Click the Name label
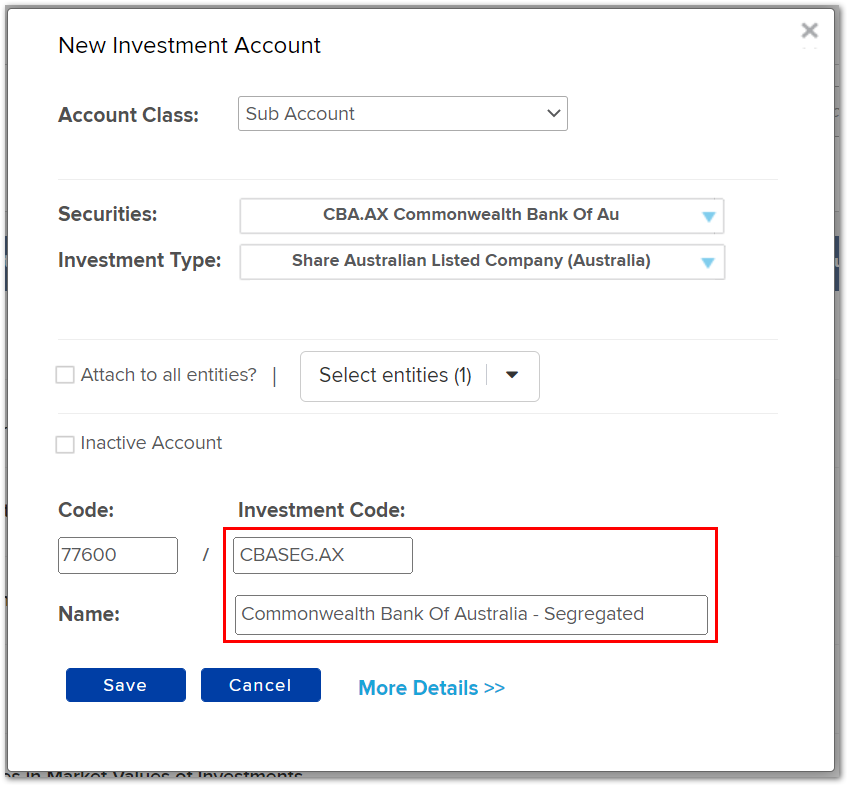This screenshot has width=848, height=786. pos(89,614)
